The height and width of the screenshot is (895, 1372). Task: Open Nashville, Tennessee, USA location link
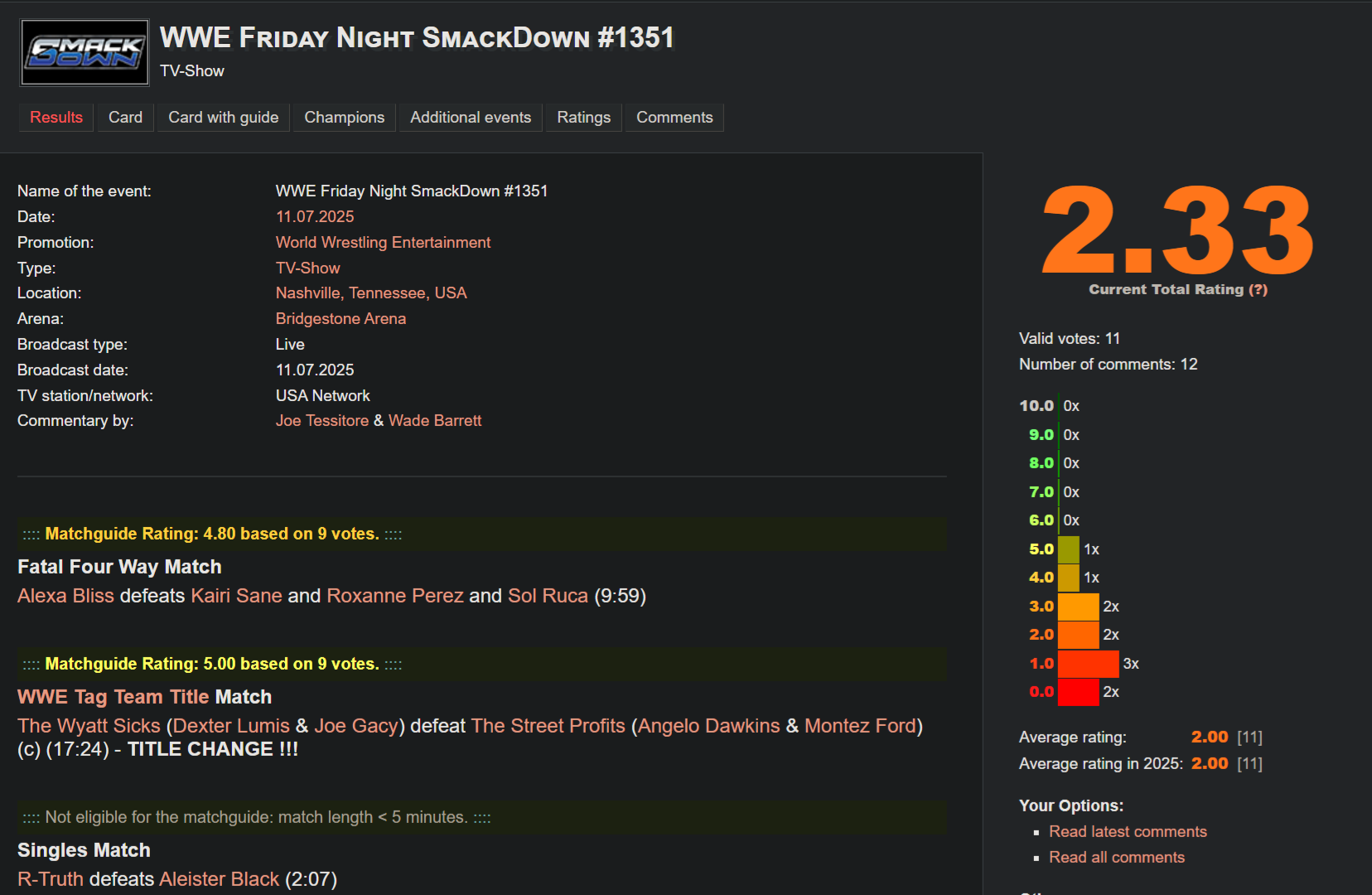(x=371, y=293)
